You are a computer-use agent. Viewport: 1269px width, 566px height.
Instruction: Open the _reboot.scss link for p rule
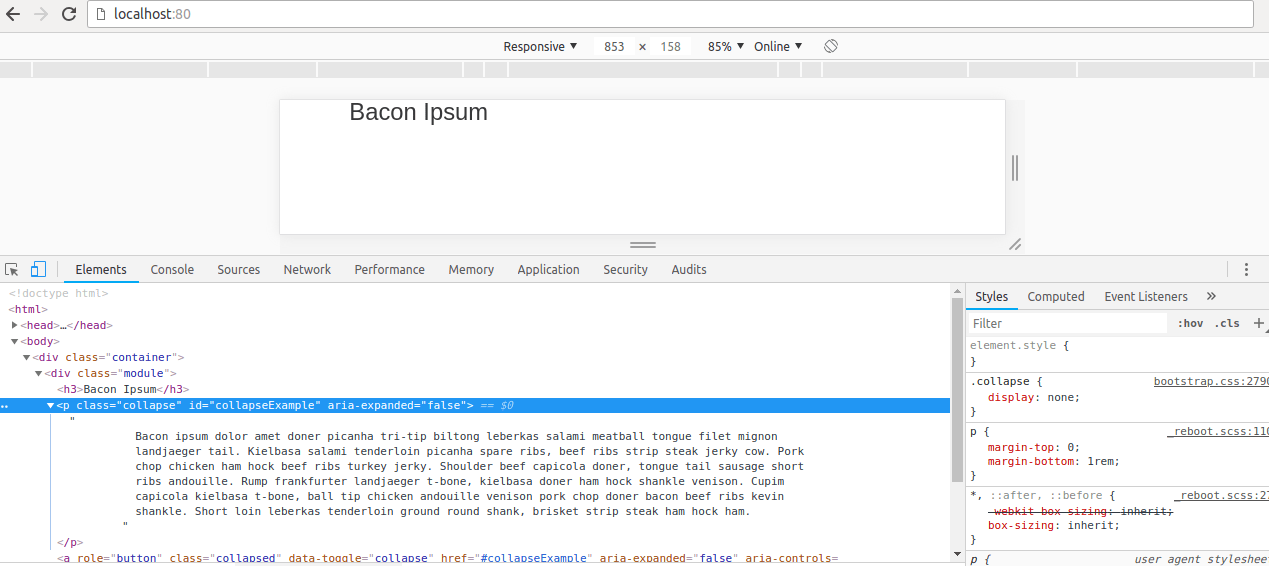(1218, 432)
